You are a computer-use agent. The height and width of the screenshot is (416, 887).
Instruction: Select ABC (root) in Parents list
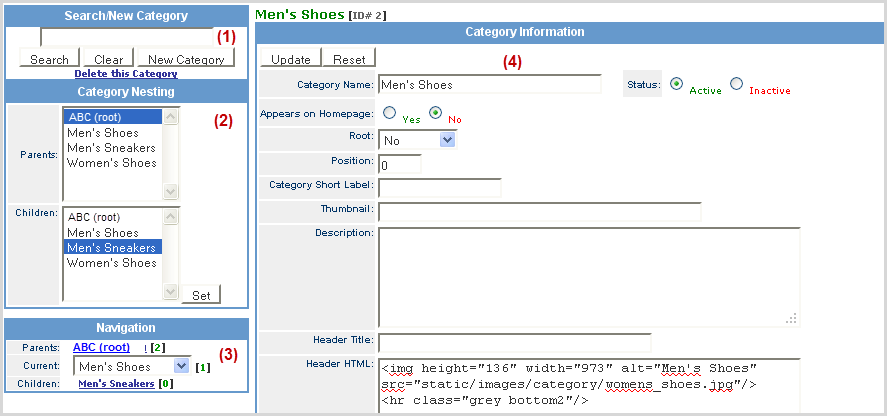click(x=111, y=117)
